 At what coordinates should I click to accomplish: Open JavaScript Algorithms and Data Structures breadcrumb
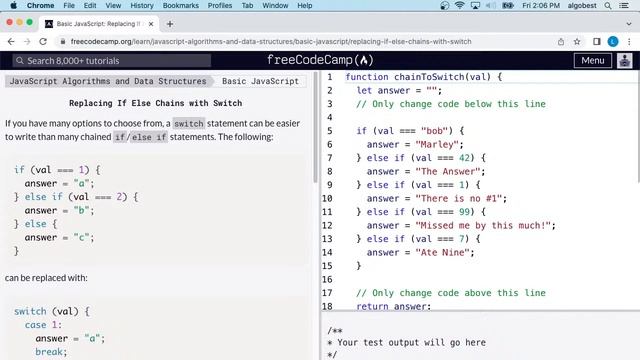pos(108,81)
